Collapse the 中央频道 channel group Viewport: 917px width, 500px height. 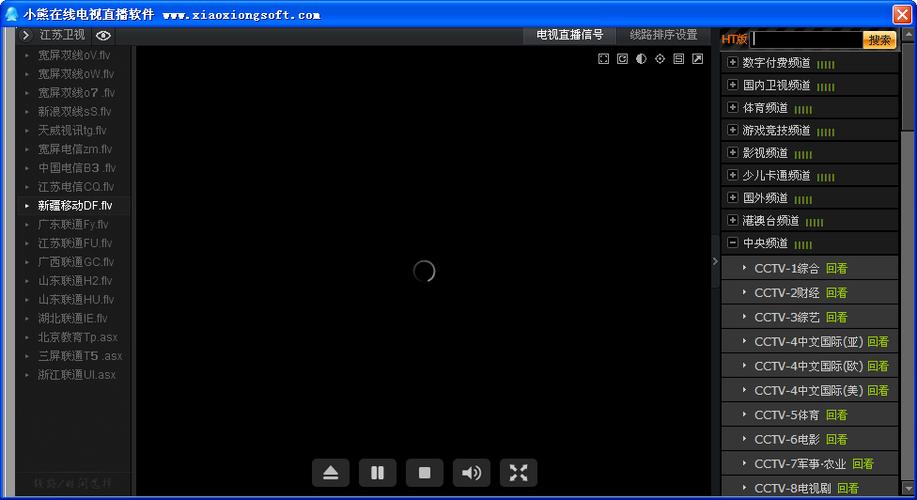tap(733, 243)
